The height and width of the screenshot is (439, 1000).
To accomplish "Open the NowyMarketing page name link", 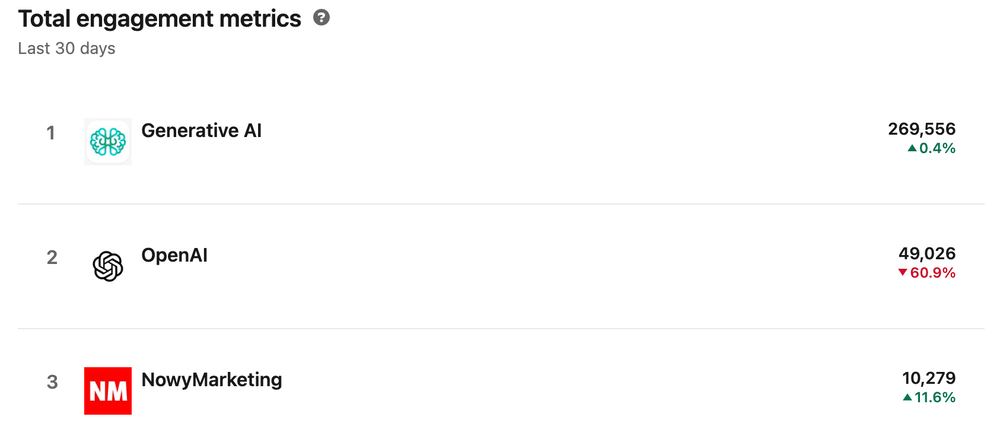I will (x=211, y=379).
